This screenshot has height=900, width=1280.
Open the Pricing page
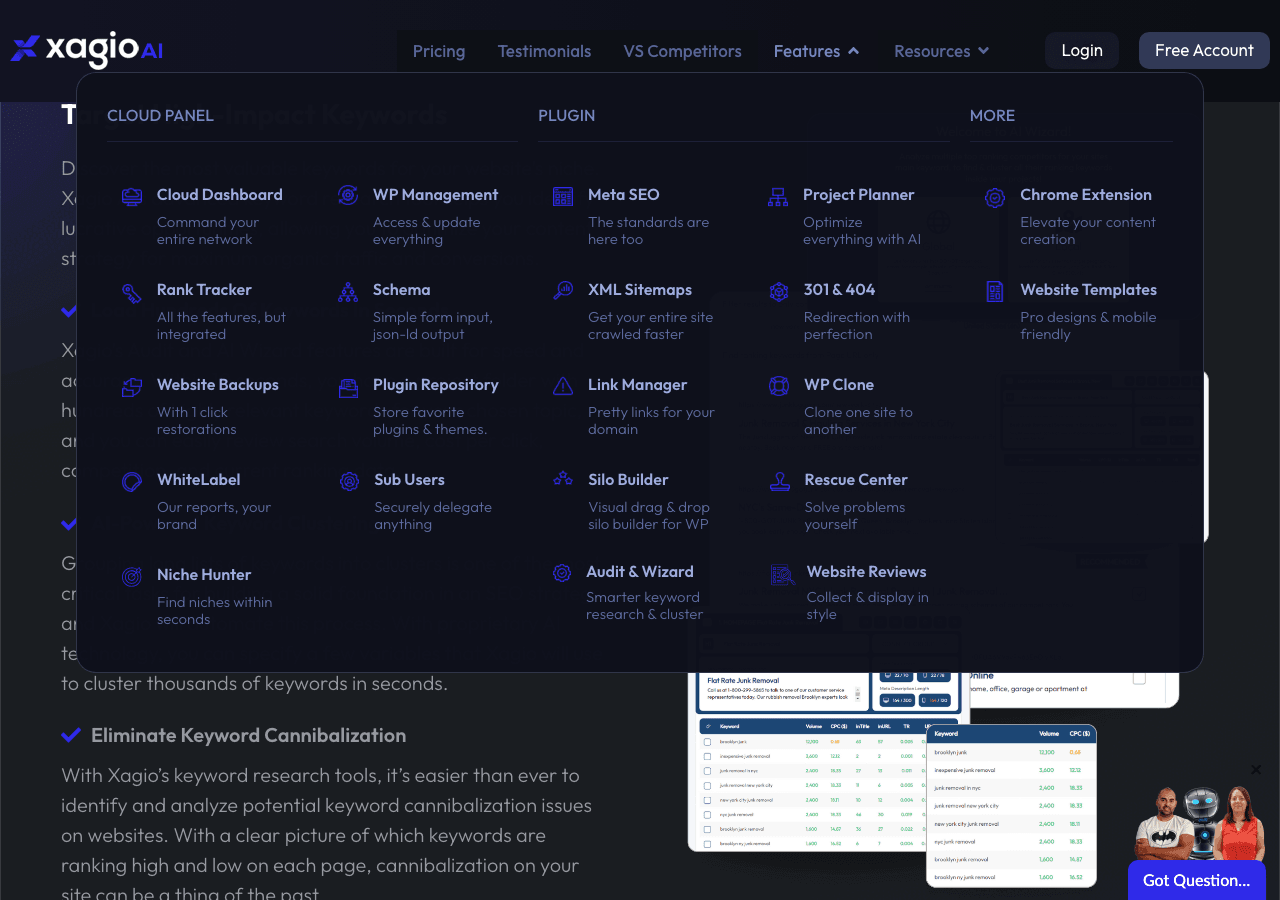pos(439,51)
